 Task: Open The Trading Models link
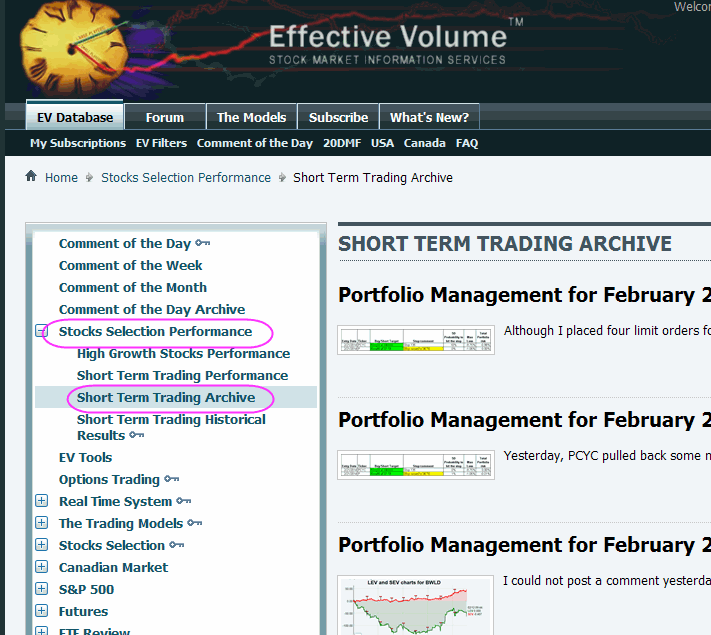click(121, 523)
